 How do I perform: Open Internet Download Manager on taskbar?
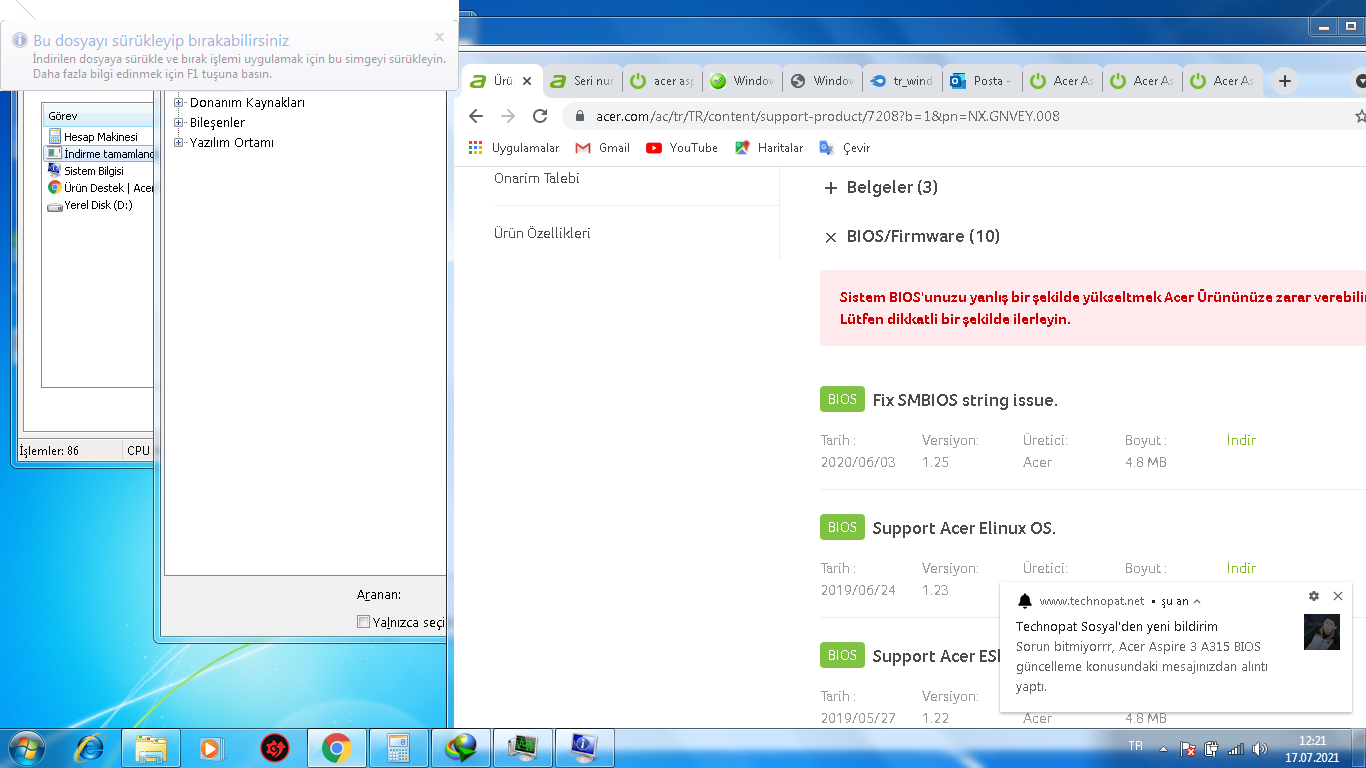click(x=461, y=747)
